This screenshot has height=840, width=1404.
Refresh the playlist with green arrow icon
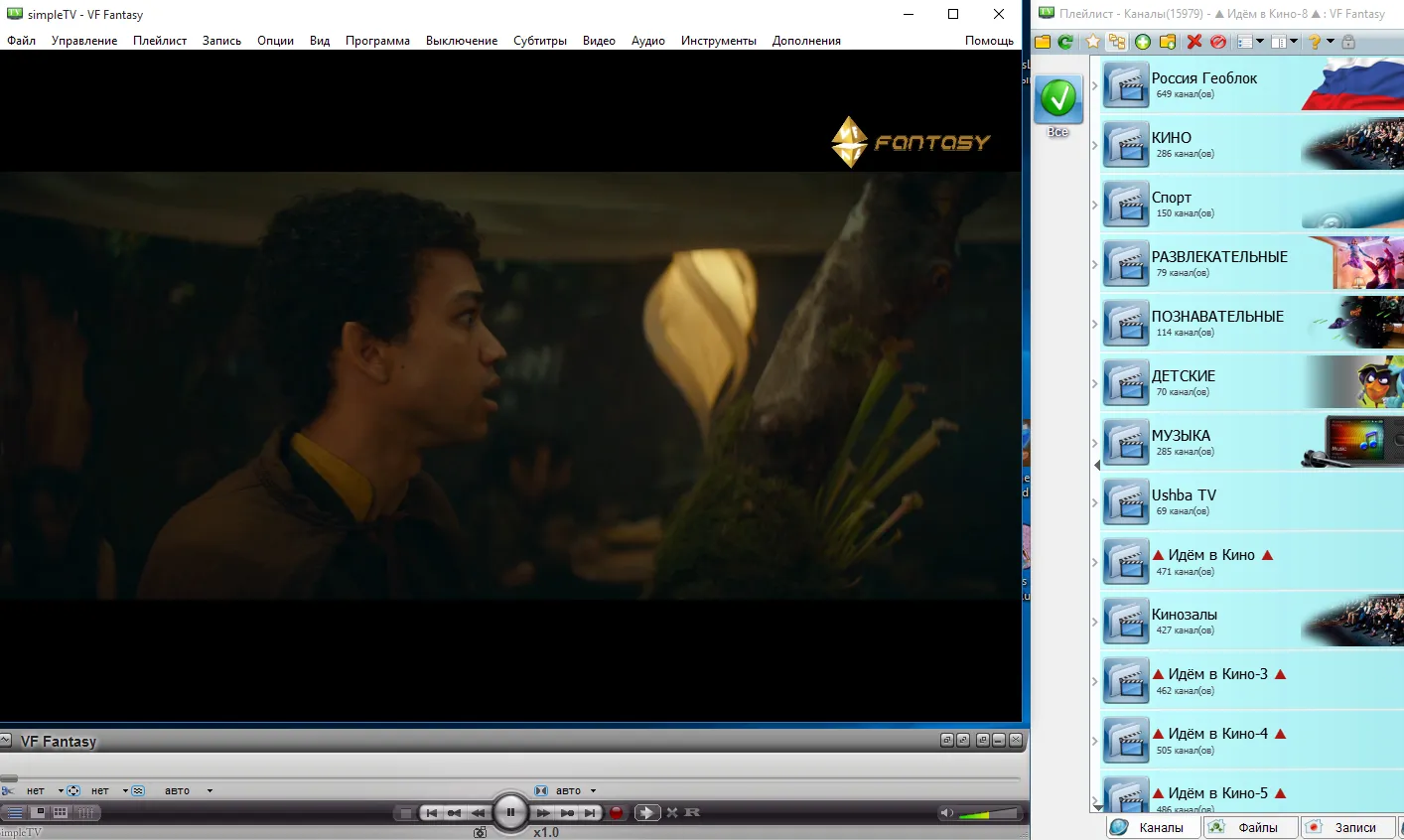click(x=1065, y=42)
